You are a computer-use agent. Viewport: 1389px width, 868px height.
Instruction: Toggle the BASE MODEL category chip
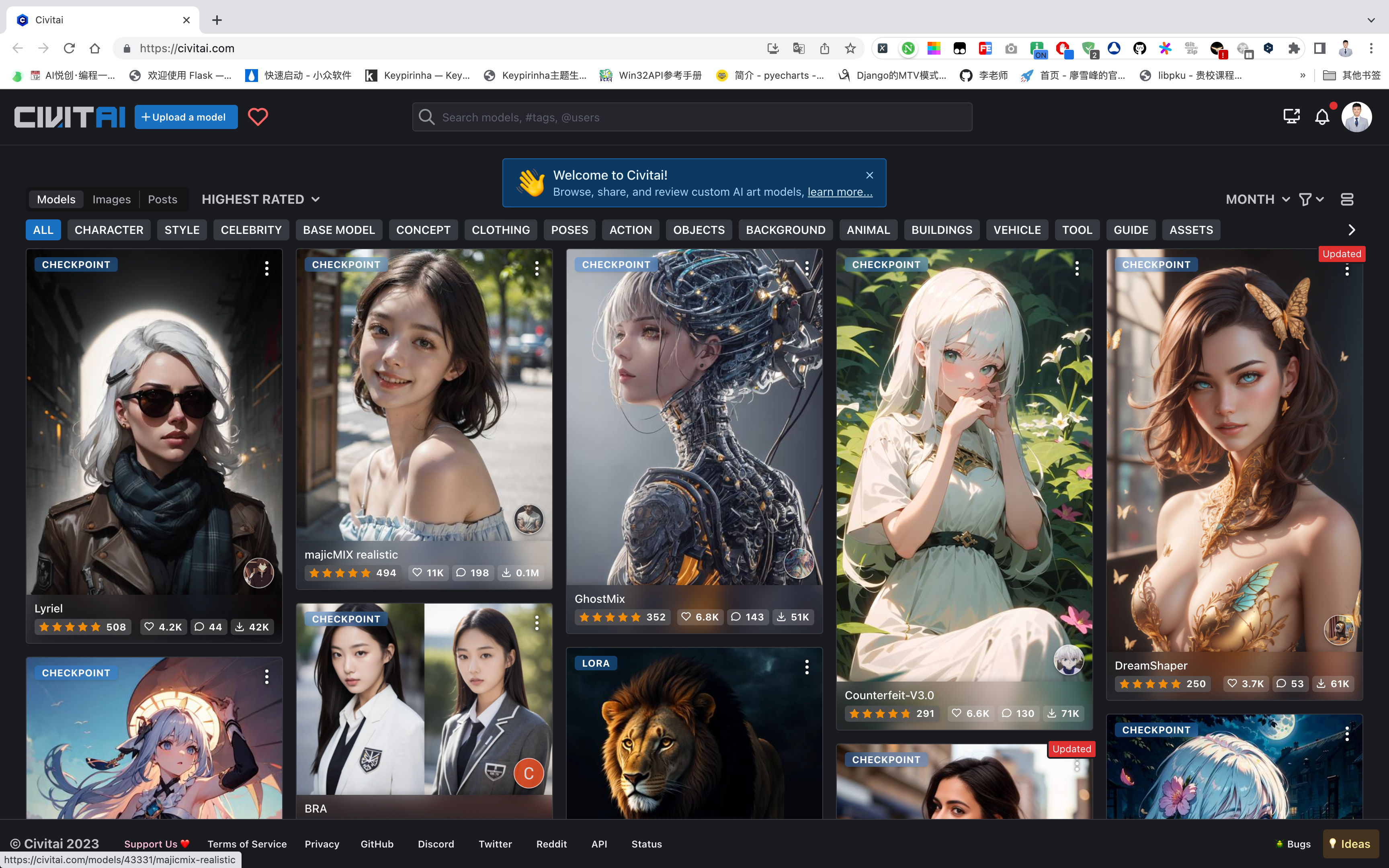tap(339, 229)
